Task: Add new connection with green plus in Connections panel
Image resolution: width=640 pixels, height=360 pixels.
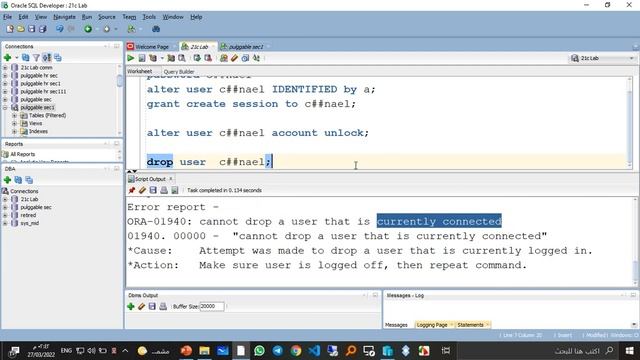Action: tap(7, 58)
